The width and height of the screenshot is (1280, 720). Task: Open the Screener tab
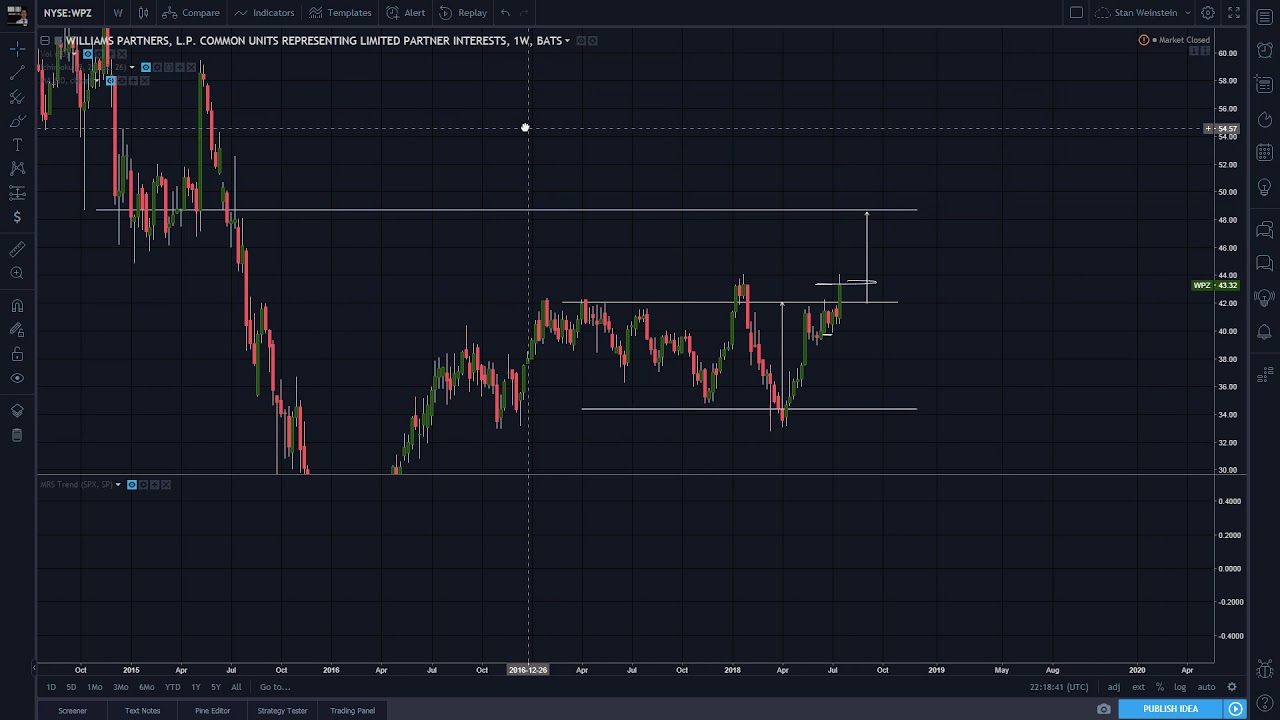tap(72, 711)
